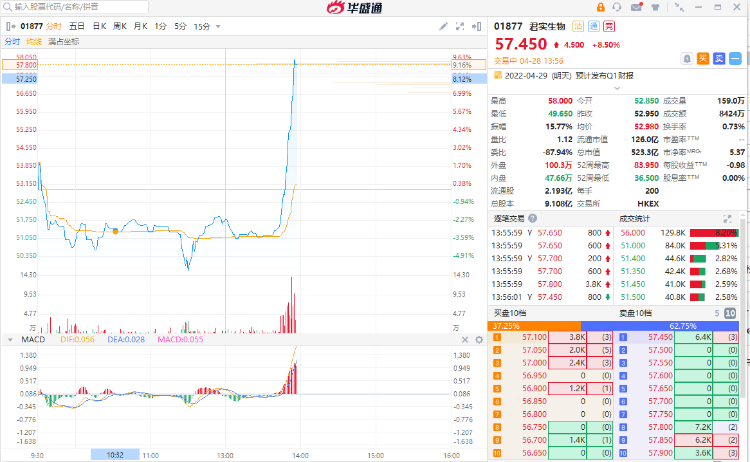Select the 五日 chart tab
Viewport: 750px width, 462px height.
point(77,25)
